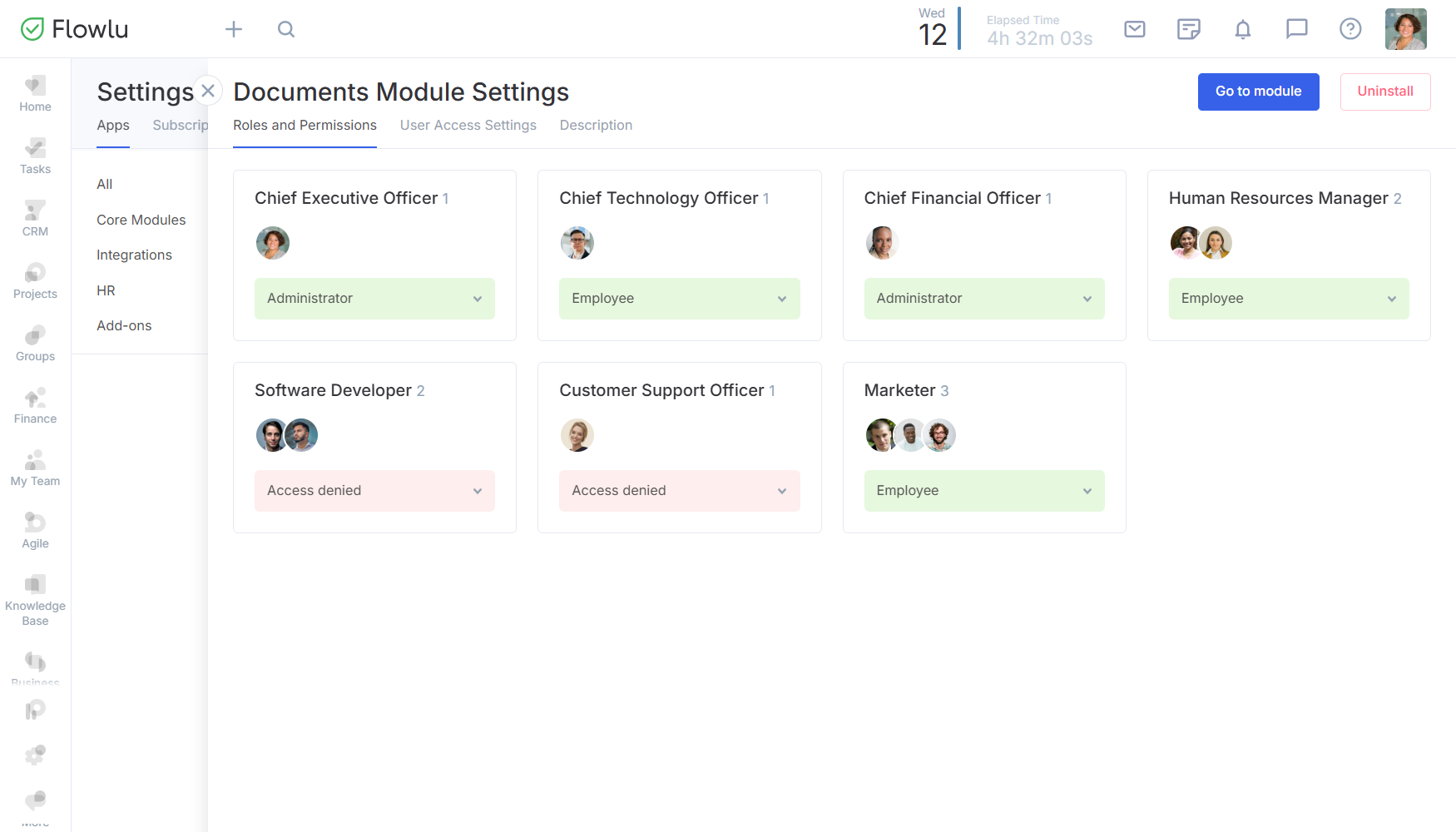Open Software Developer access dropdown
1456x832 pixels.
374,491
